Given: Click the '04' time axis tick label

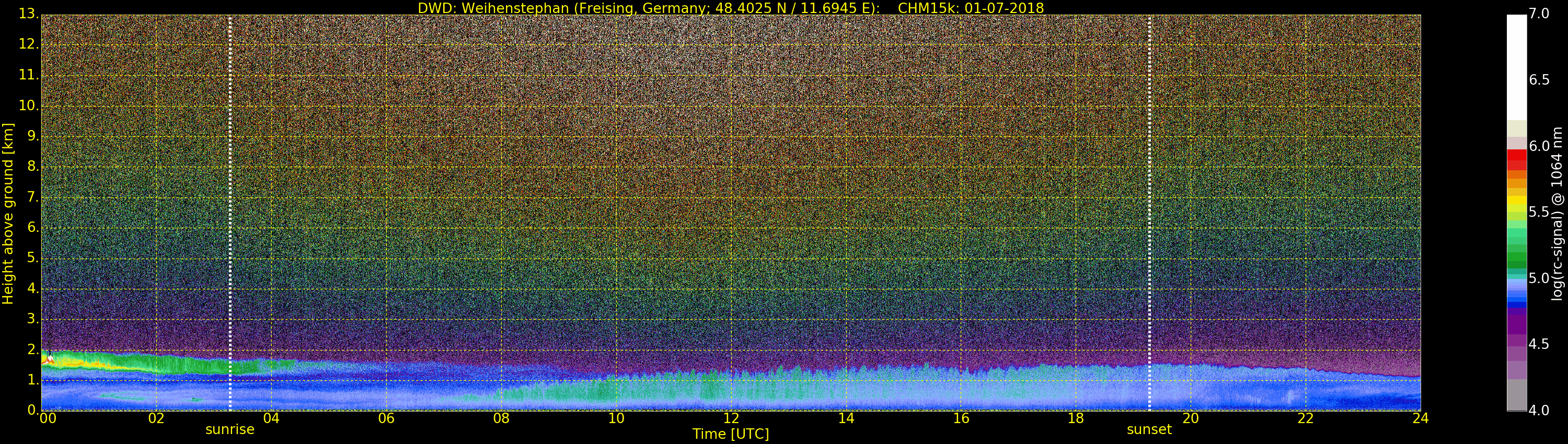Looking at the screenshot, I should coord(271,418).
